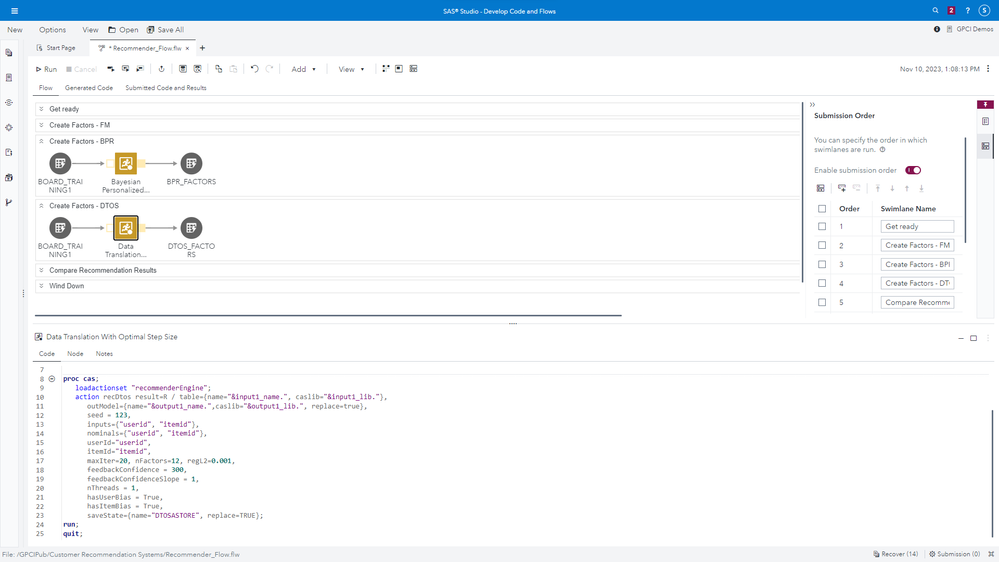
Task: Open the Notes tab in code pane
Action: pyautogui.click(x=104, y=354)
